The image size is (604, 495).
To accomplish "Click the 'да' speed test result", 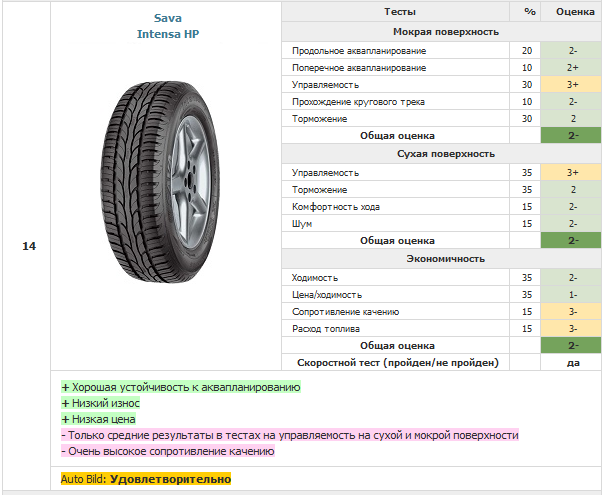I will (x=573, y=363).
